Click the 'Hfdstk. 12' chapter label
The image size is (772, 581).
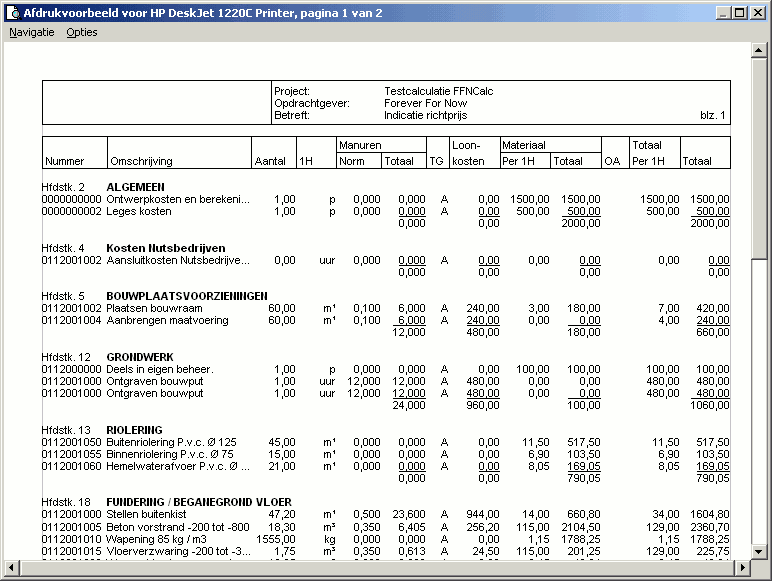point(66,357)
